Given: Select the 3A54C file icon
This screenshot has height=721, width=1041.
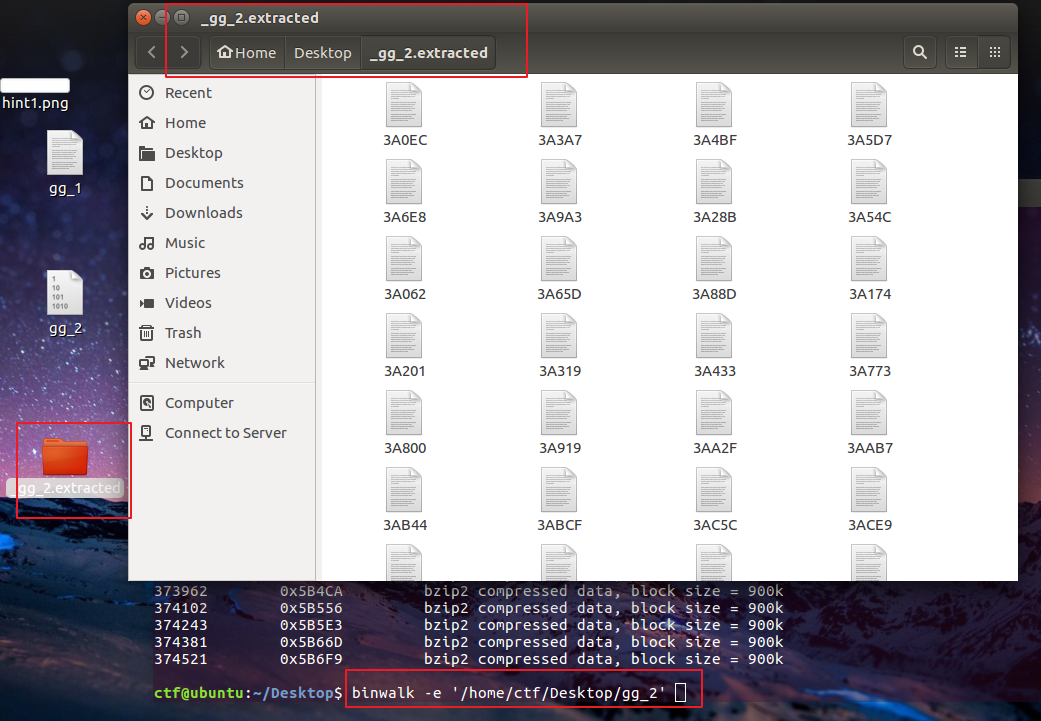Looking at the screenshot, I should point(869,182).
